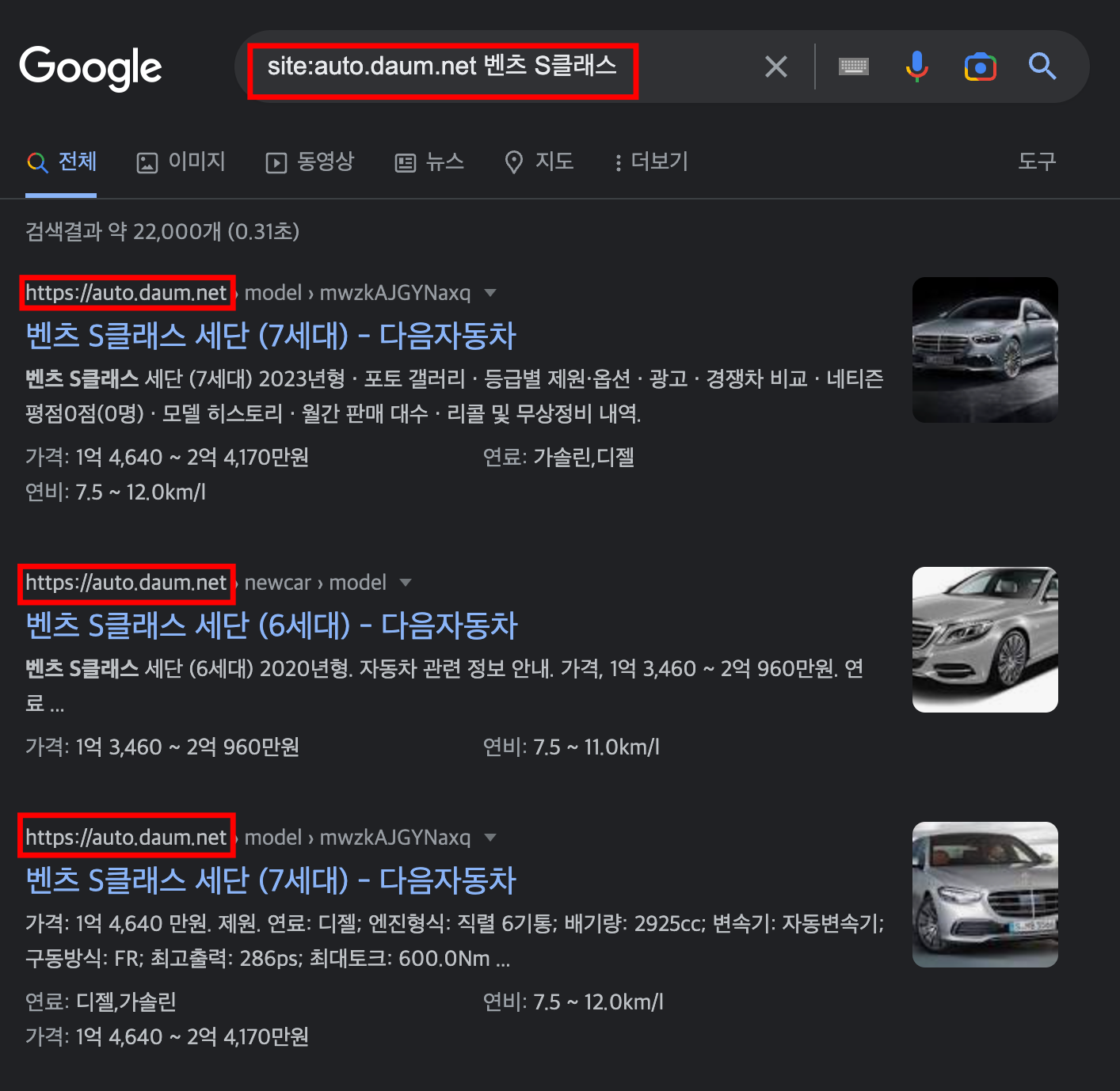Click the colored search icon beside 전체
Screen dimensions: 1120x1091
37,162
